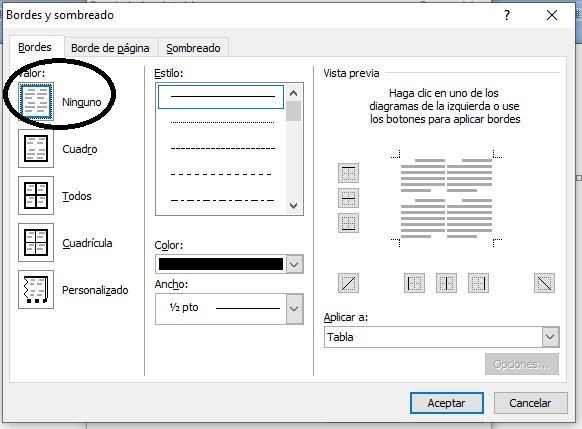Viewport: 582px width, 429px height.
Task: Choose the Cuadrícula border setting icon
Action: [36, 242]
